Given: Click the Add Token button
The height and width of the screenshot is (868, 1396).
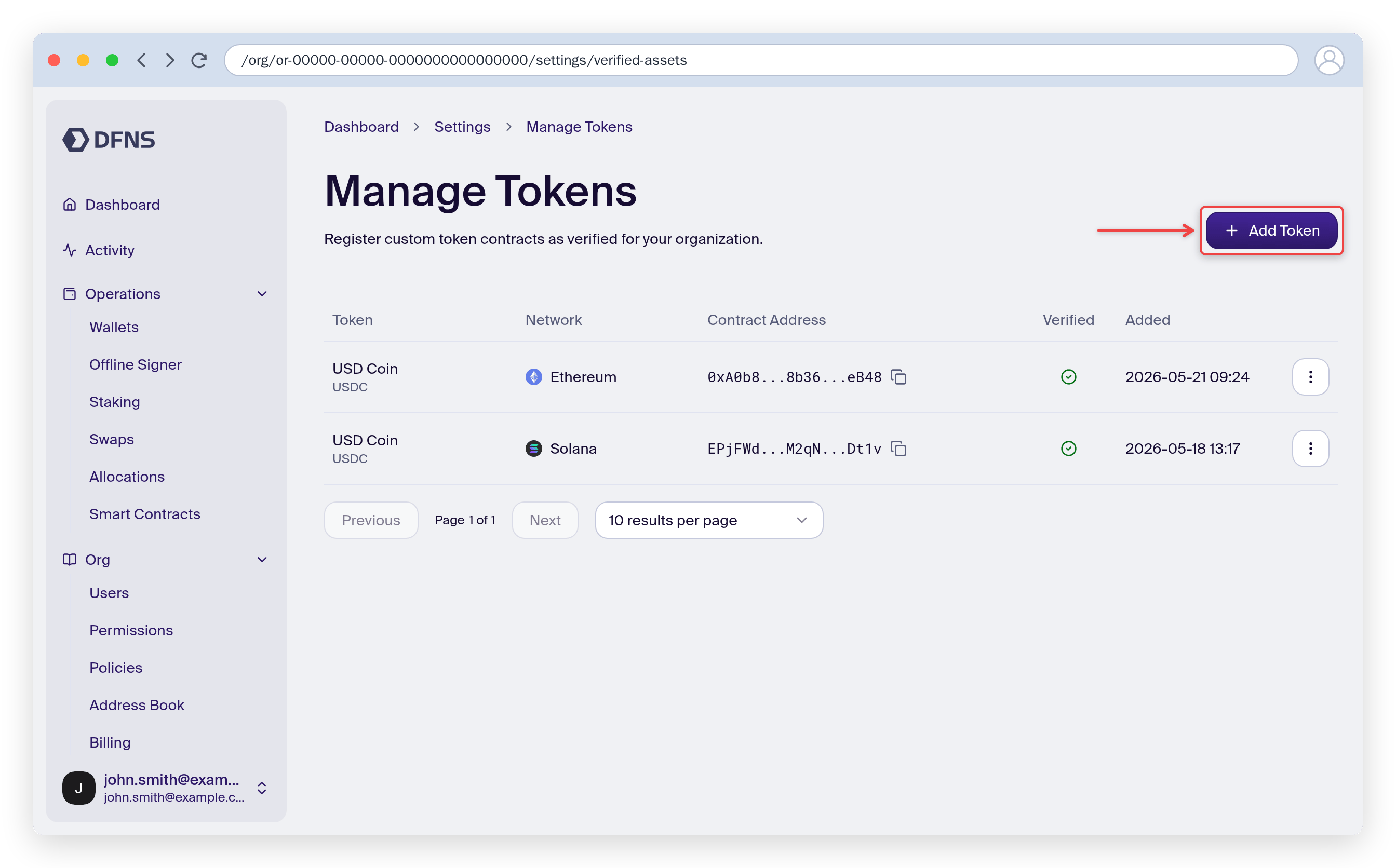Looking at the screenshot, I should coord(1271,231).
